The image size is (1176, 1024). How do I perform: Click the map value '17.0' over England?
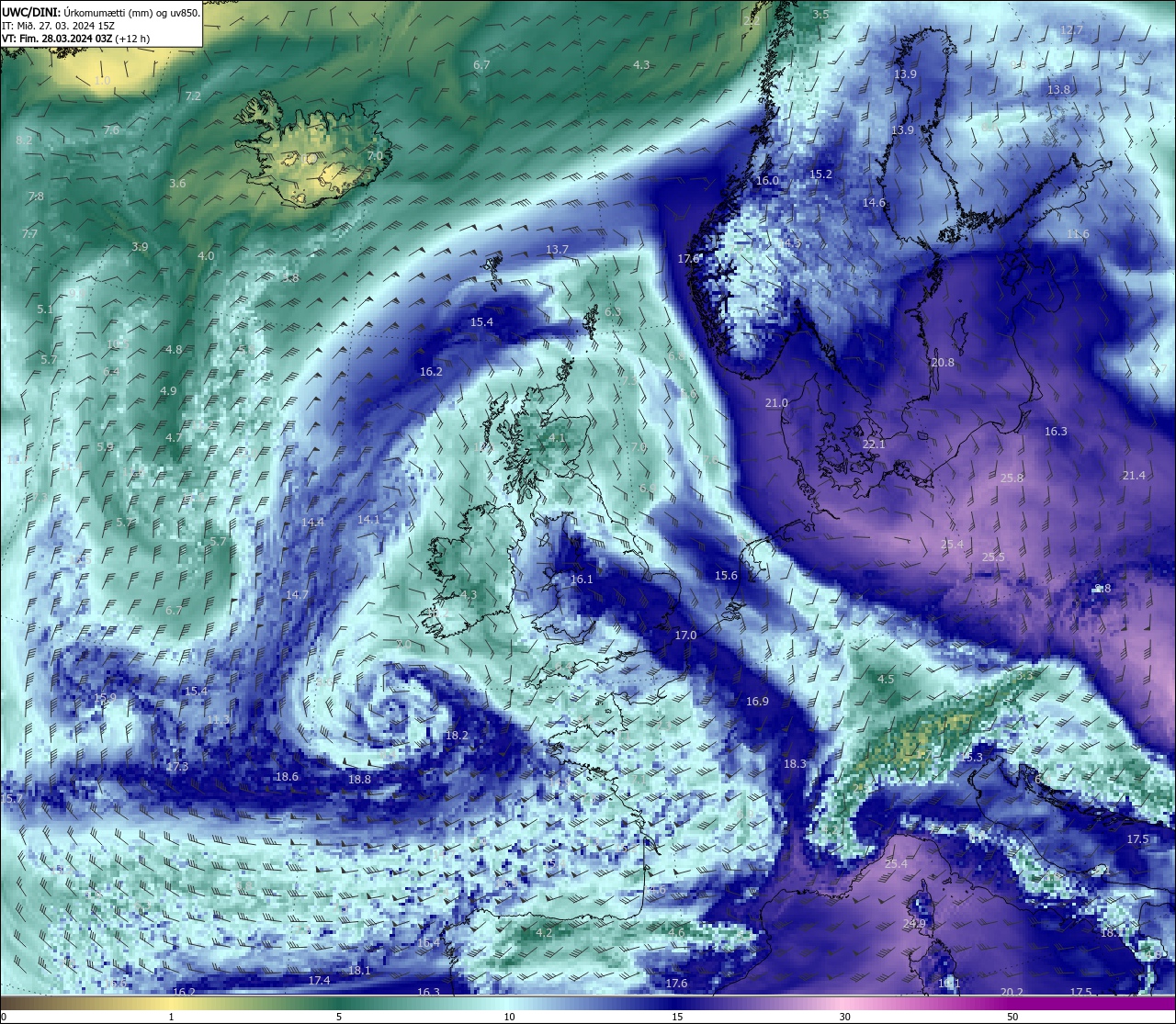coord(685,635)
